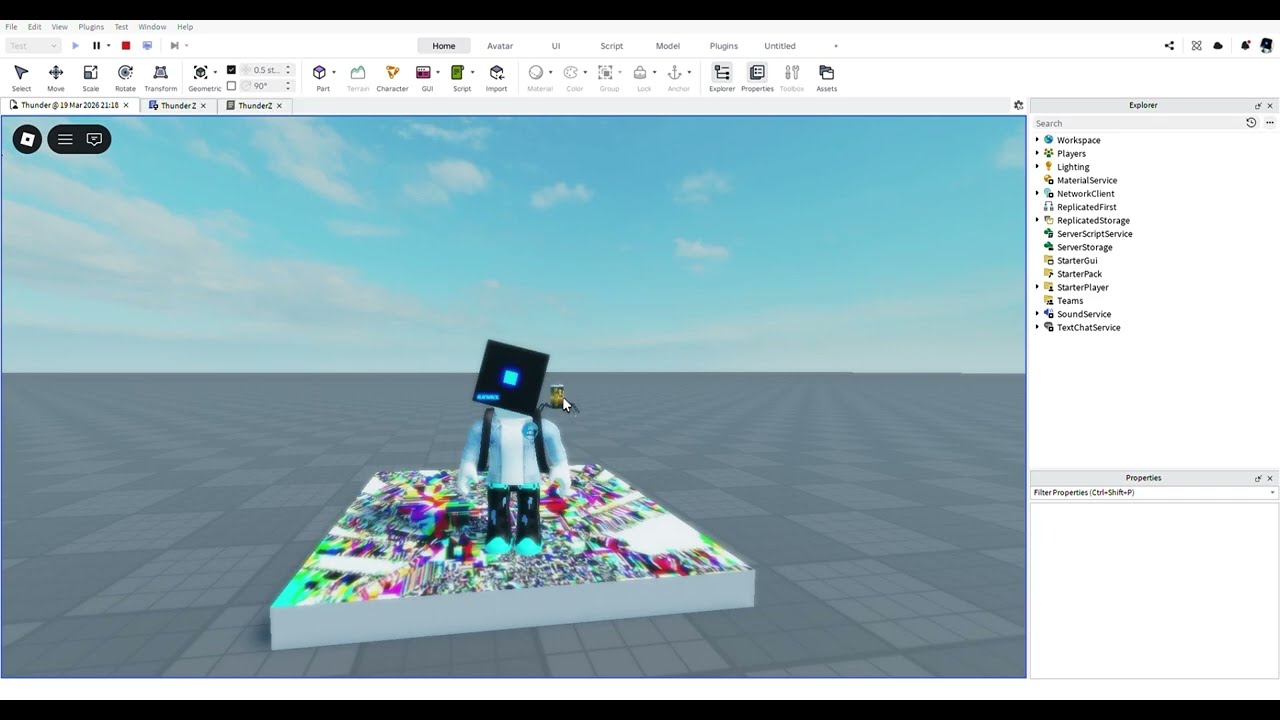Click the share icon in top bar
Viewport: 1280px width, 720px height.
pos(1169,46)
